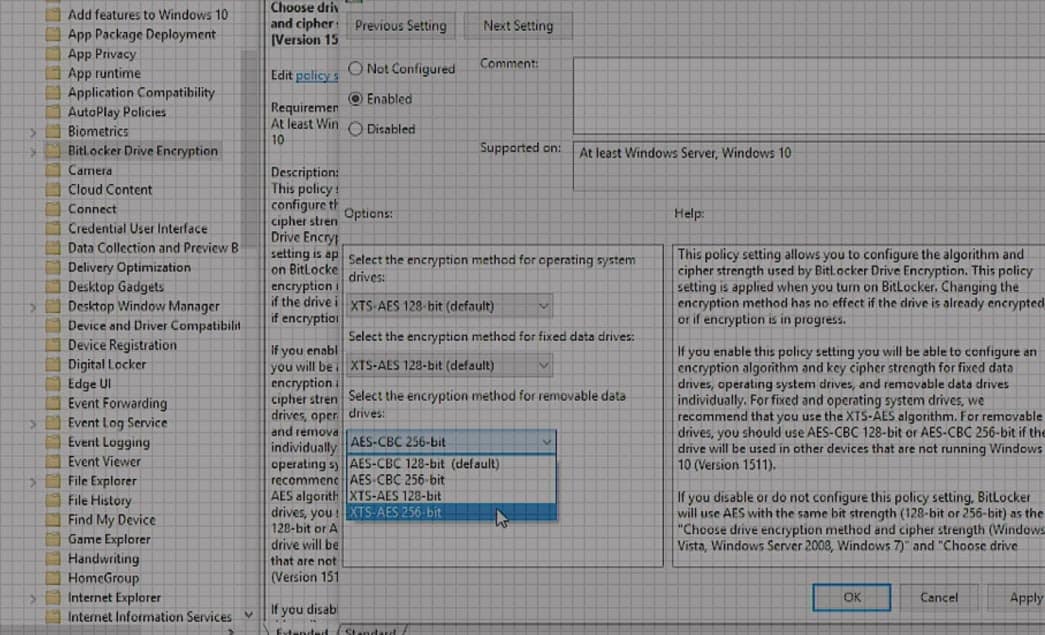
Task: Select Event Logging in the tree
Action: 109,442
